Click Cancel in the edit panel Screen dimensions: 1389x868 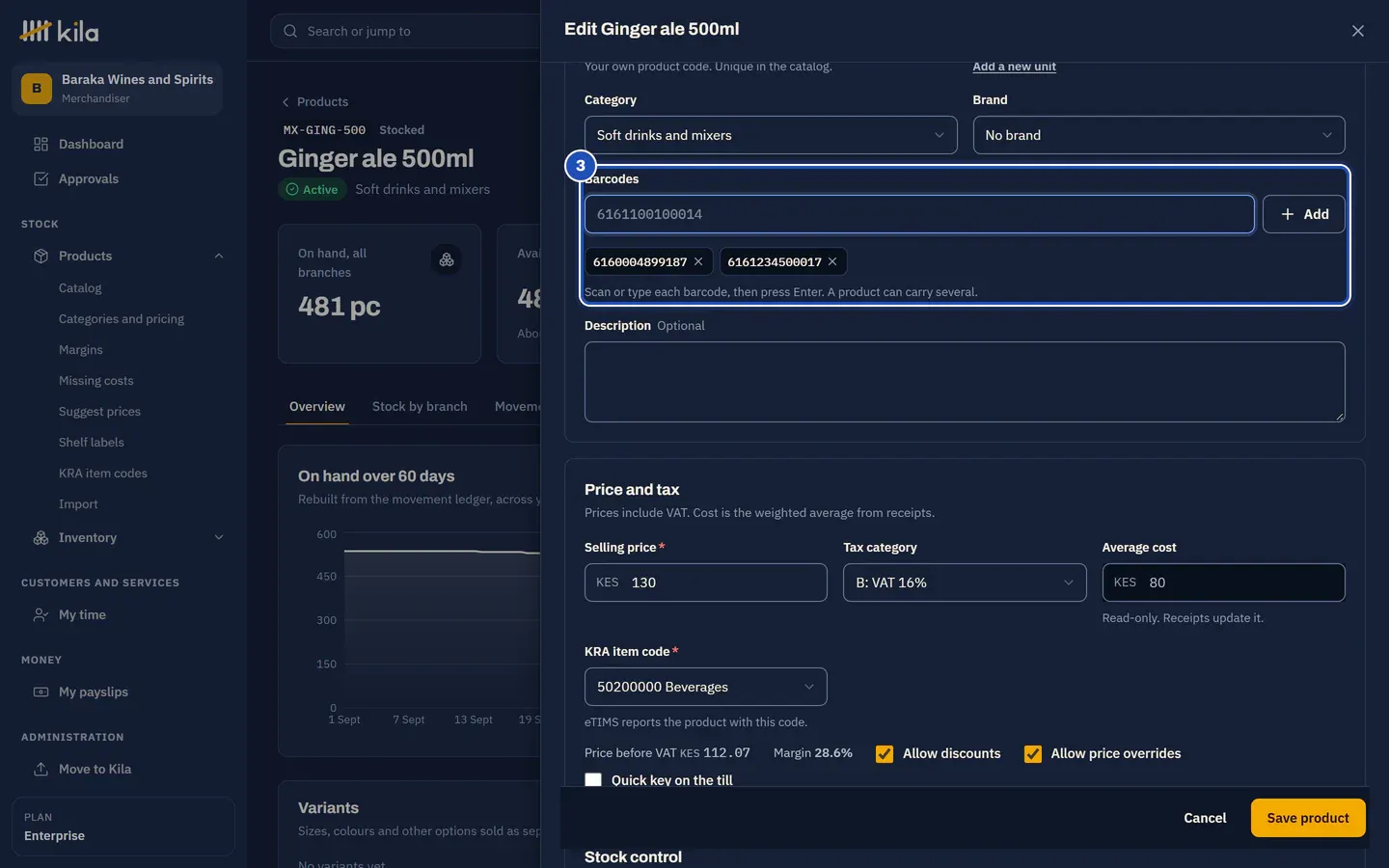click(1205, 818)
